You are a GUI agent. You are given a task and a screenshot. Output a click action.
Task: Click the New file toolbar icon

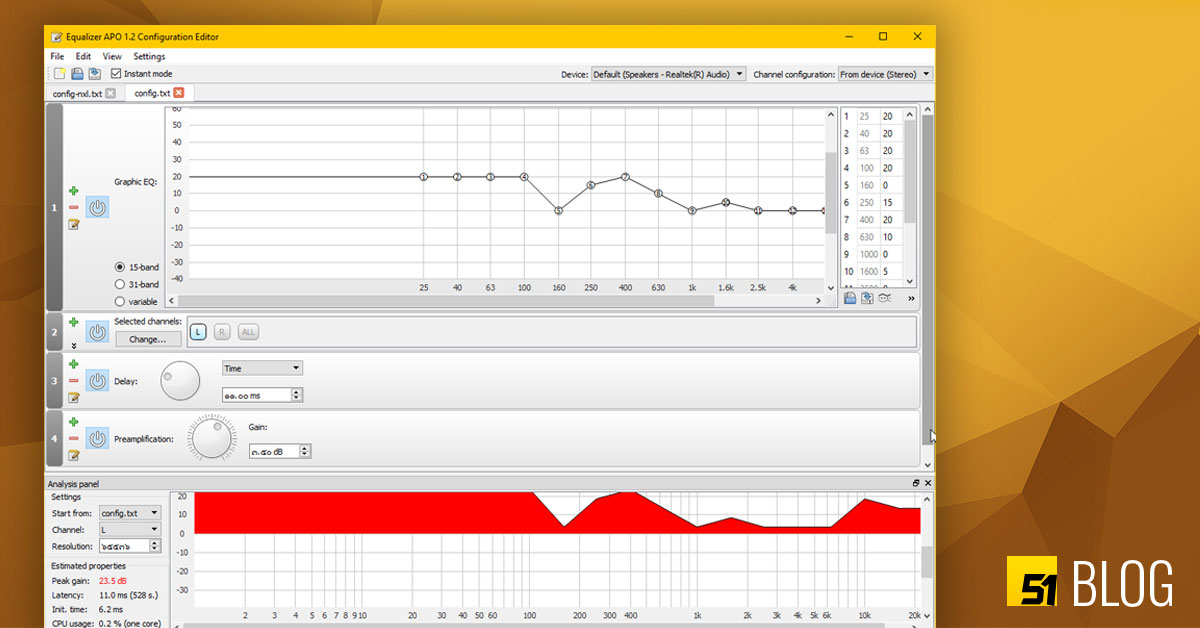(x=59, y=74)
